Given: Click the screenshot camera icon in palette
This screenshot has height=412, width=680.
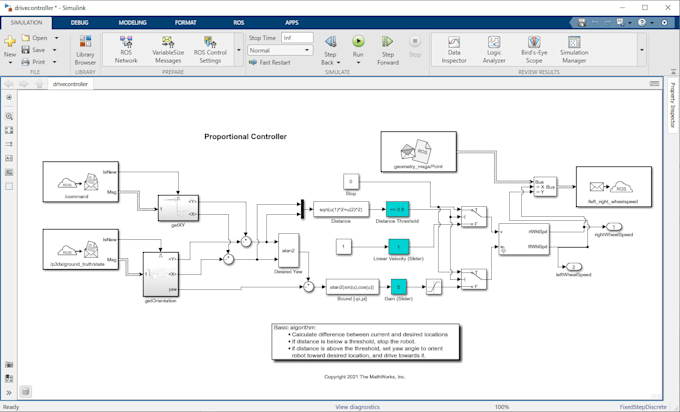Looking at the screenshot, I should pos(9,365).
